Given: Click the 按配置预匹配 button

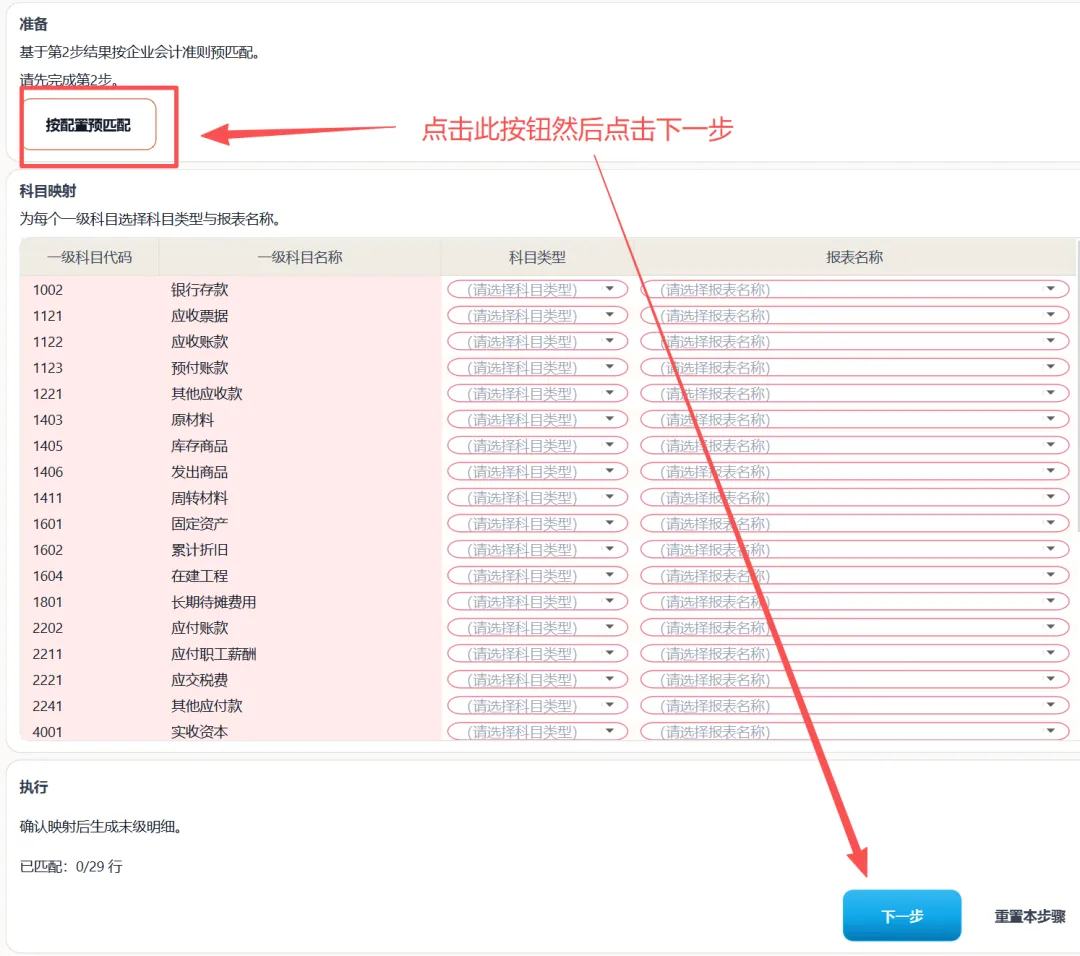Looking at the screenshot, I should point(89,125).
